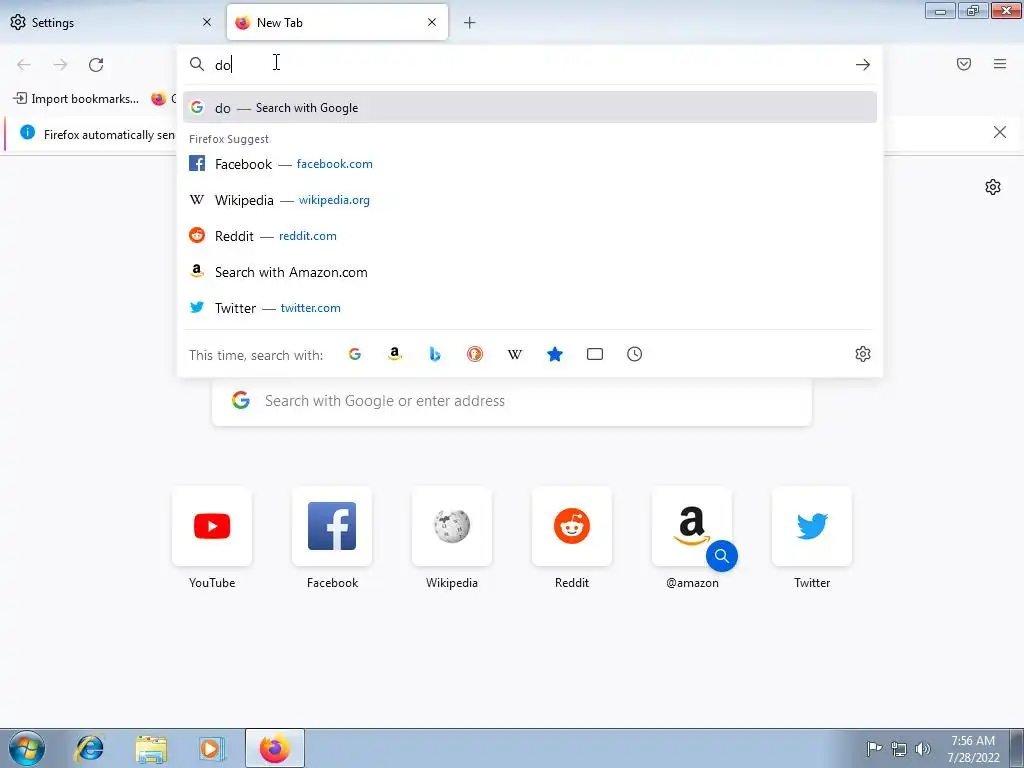Open network status tray icon
Image resolution: width=1024 pixels, height=768 pixels.
point(899,749)
